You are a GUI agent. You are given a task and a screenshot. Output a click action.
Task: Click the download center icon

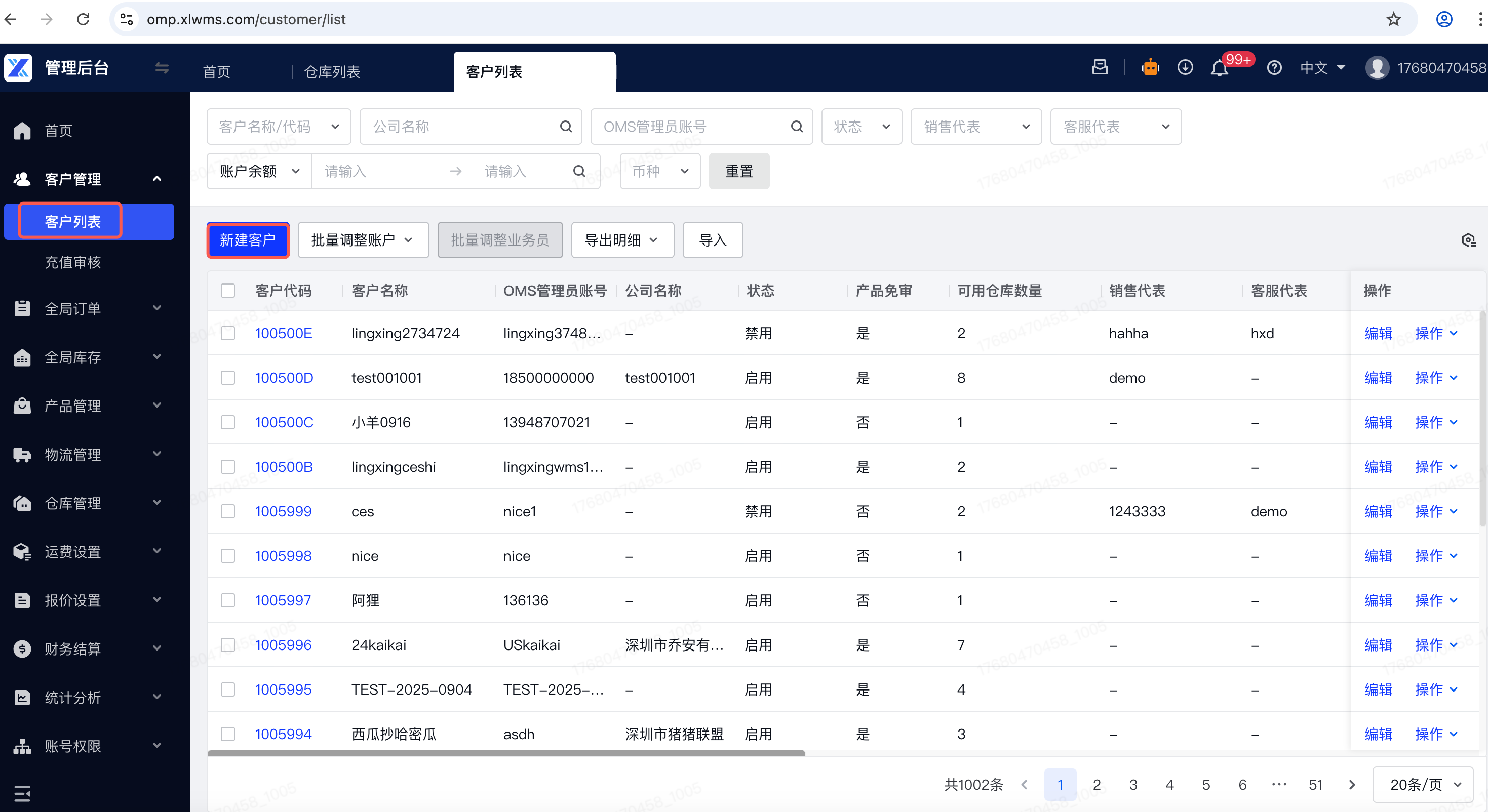[x=1185, y=68]
